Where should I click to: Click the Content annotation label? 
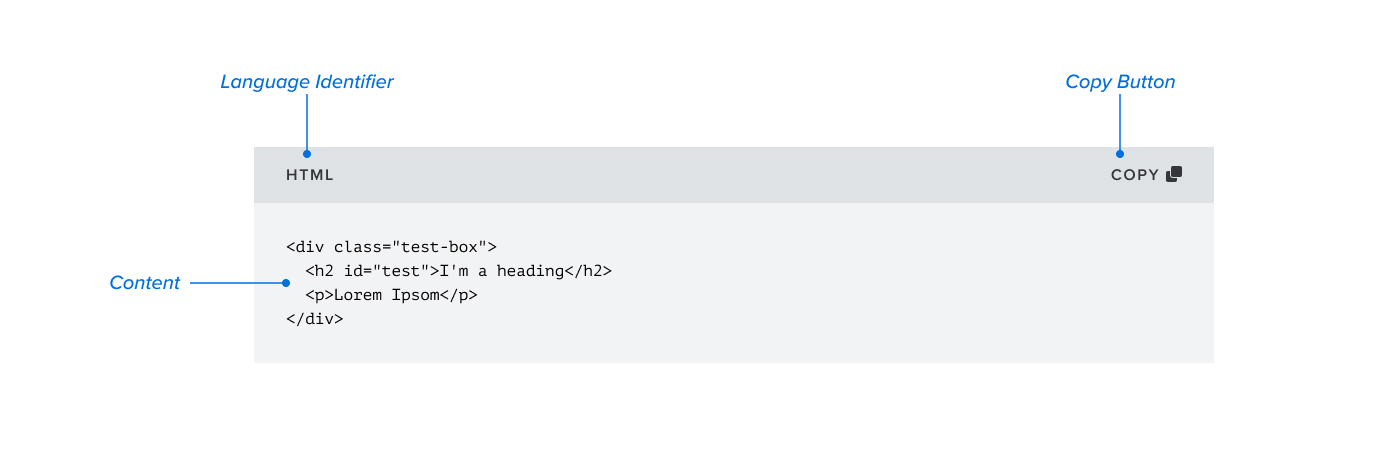pos(145,283)
